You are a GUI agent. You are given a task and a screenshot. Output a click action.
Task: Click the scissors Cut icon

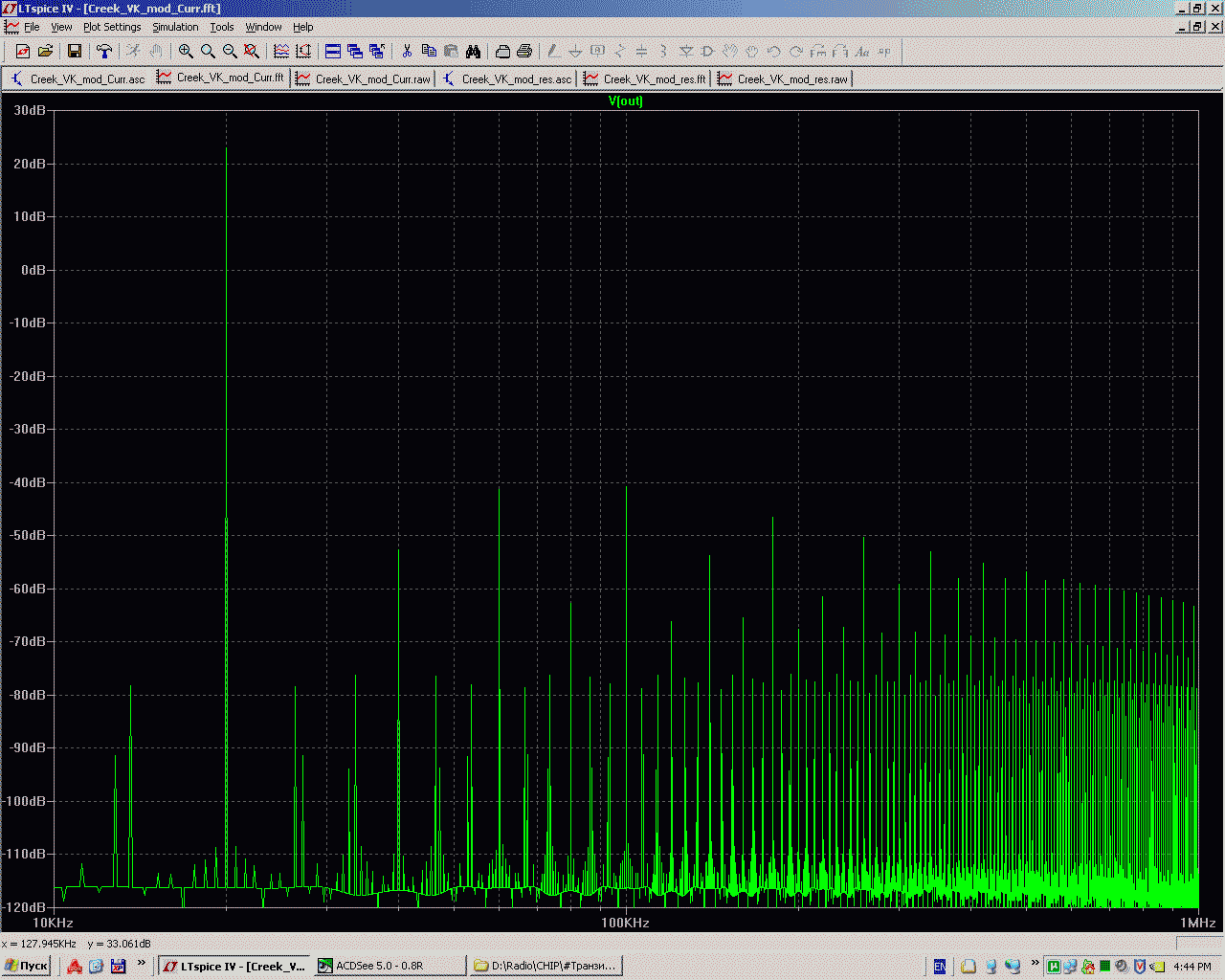(x=407, y=51)
